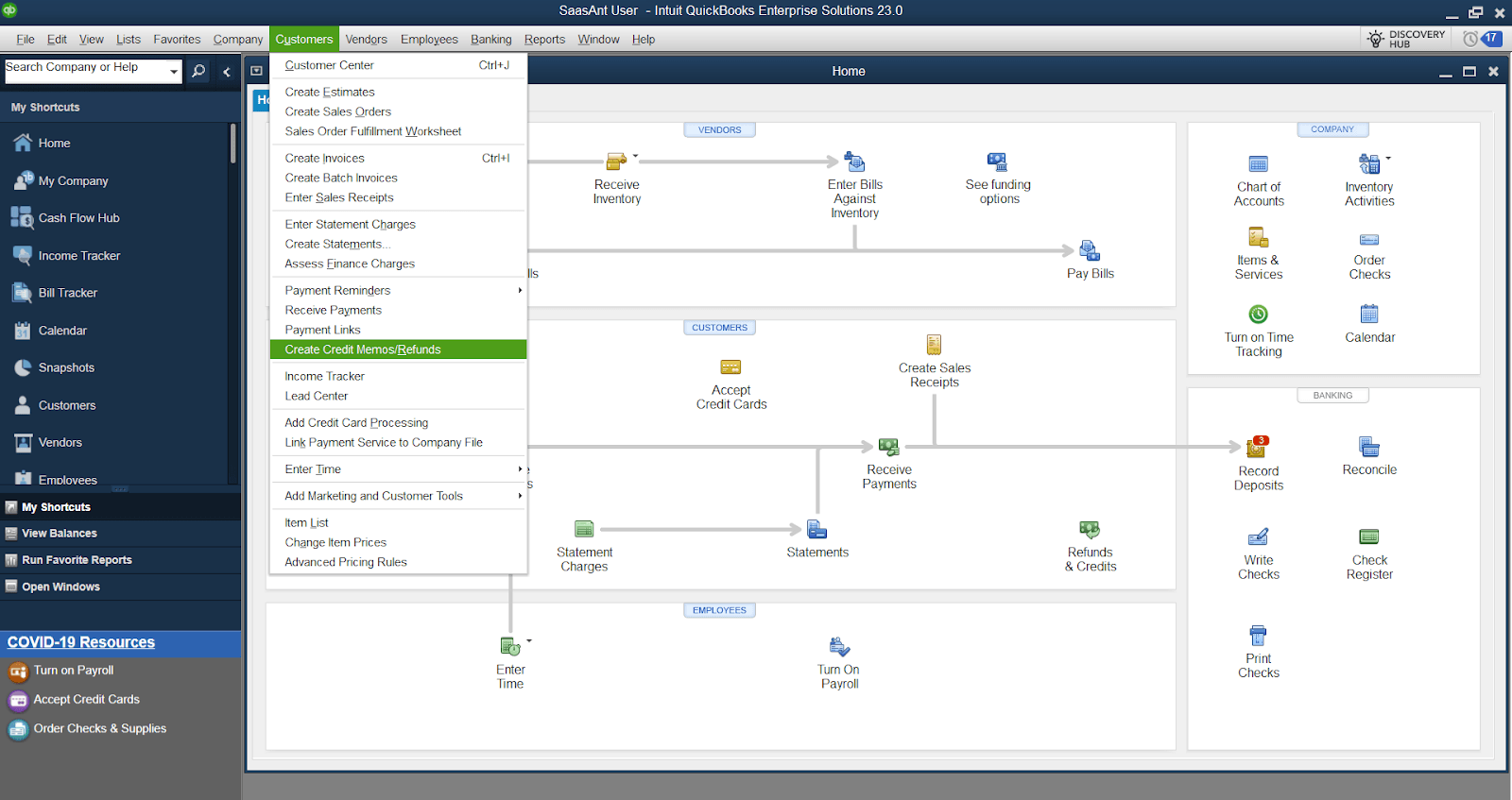
Task: Switch to View Balances panel
Action: pos(120,534)
